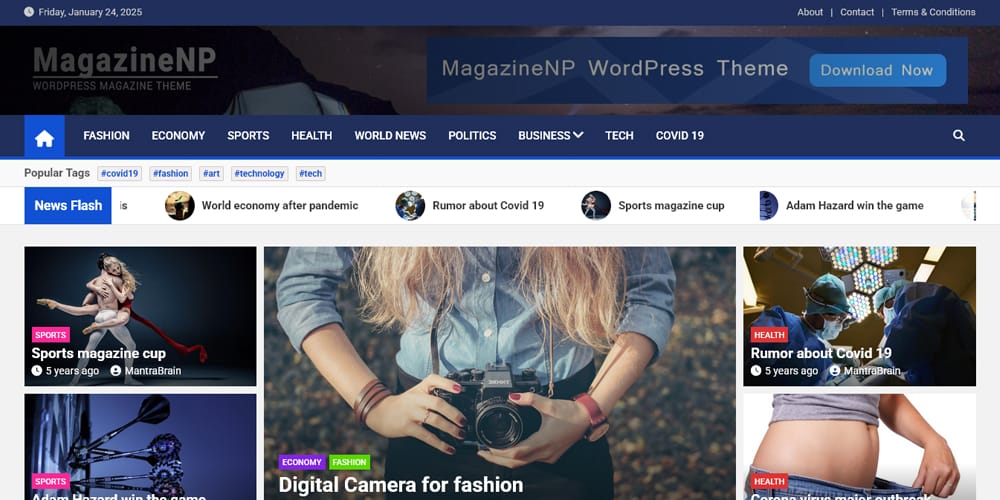The image size is (1000, 500).
Task: Click the clock icon beside the date
Action: coord(29,12)
